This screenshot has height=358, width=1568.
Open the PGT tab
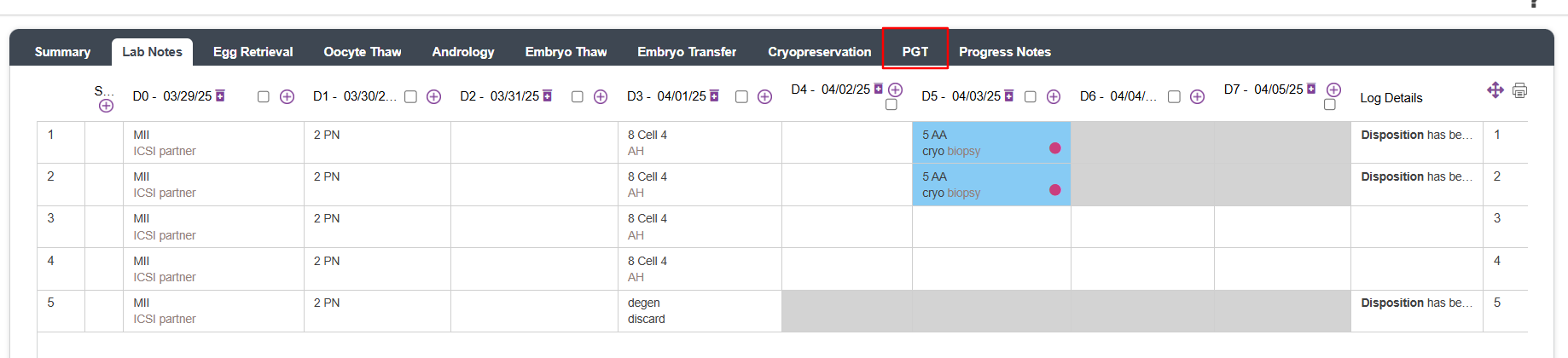pos(915,52)
